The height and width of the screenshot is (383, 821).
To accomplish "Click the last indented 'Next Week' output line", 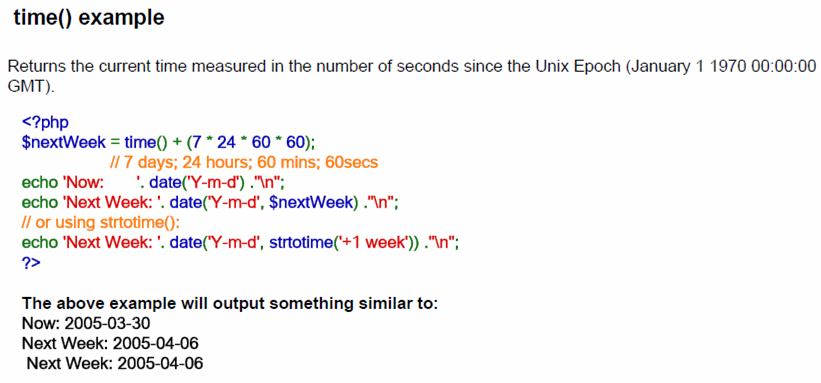I will tap(115, 363).
